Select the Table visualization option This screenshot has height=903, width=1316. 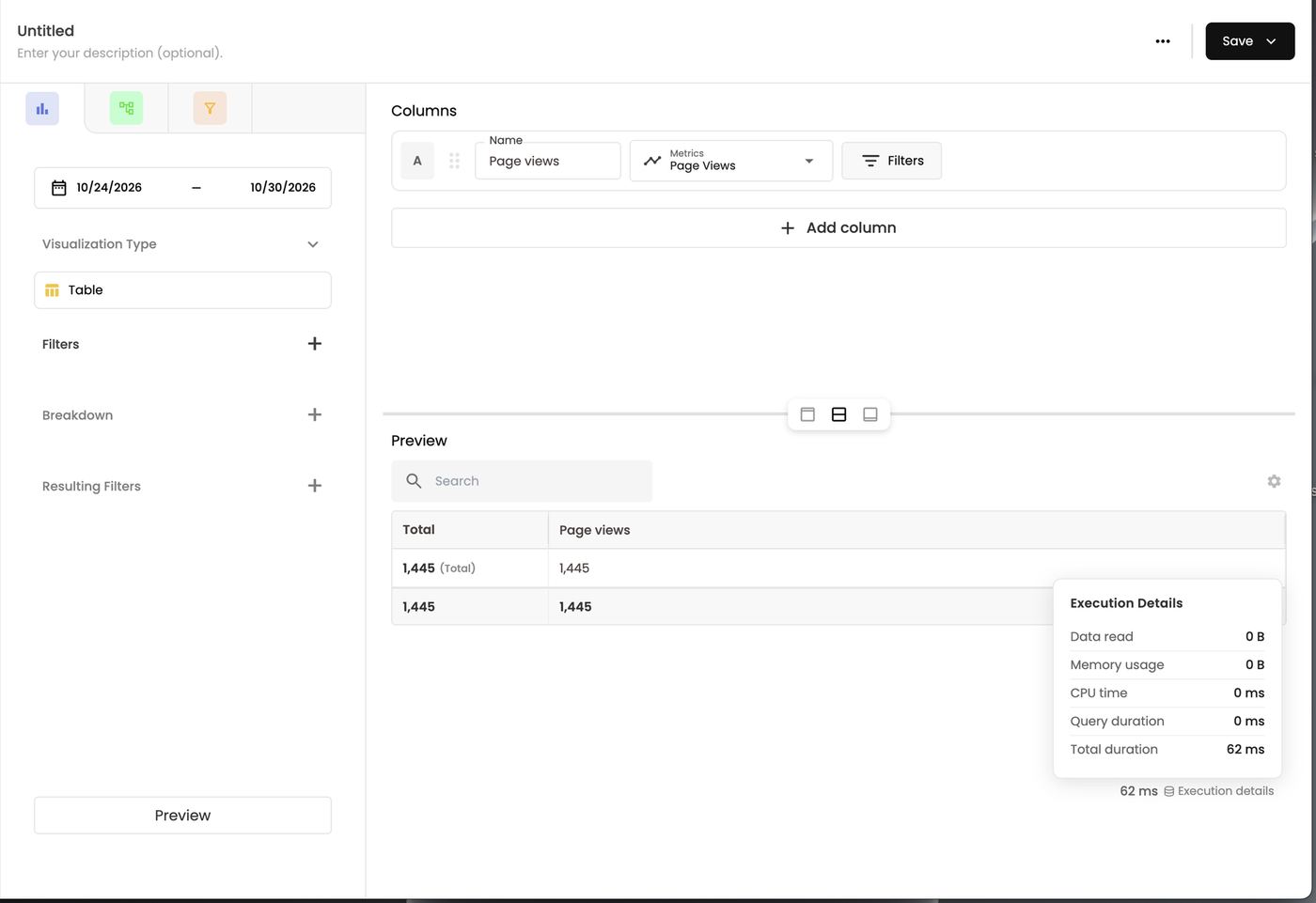click(x=182, y=290)
